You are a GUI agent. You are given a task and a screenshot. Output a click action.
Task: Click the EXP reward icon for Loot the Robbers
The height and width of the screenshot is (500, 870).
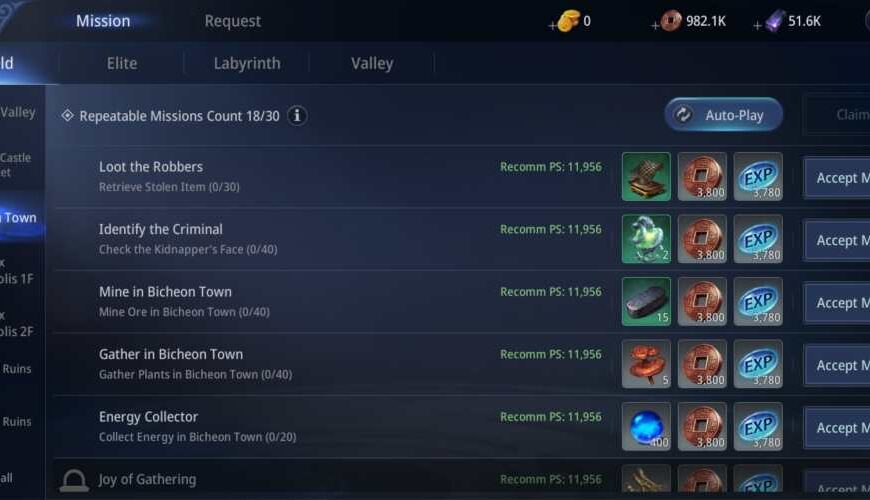pos(758,176)
